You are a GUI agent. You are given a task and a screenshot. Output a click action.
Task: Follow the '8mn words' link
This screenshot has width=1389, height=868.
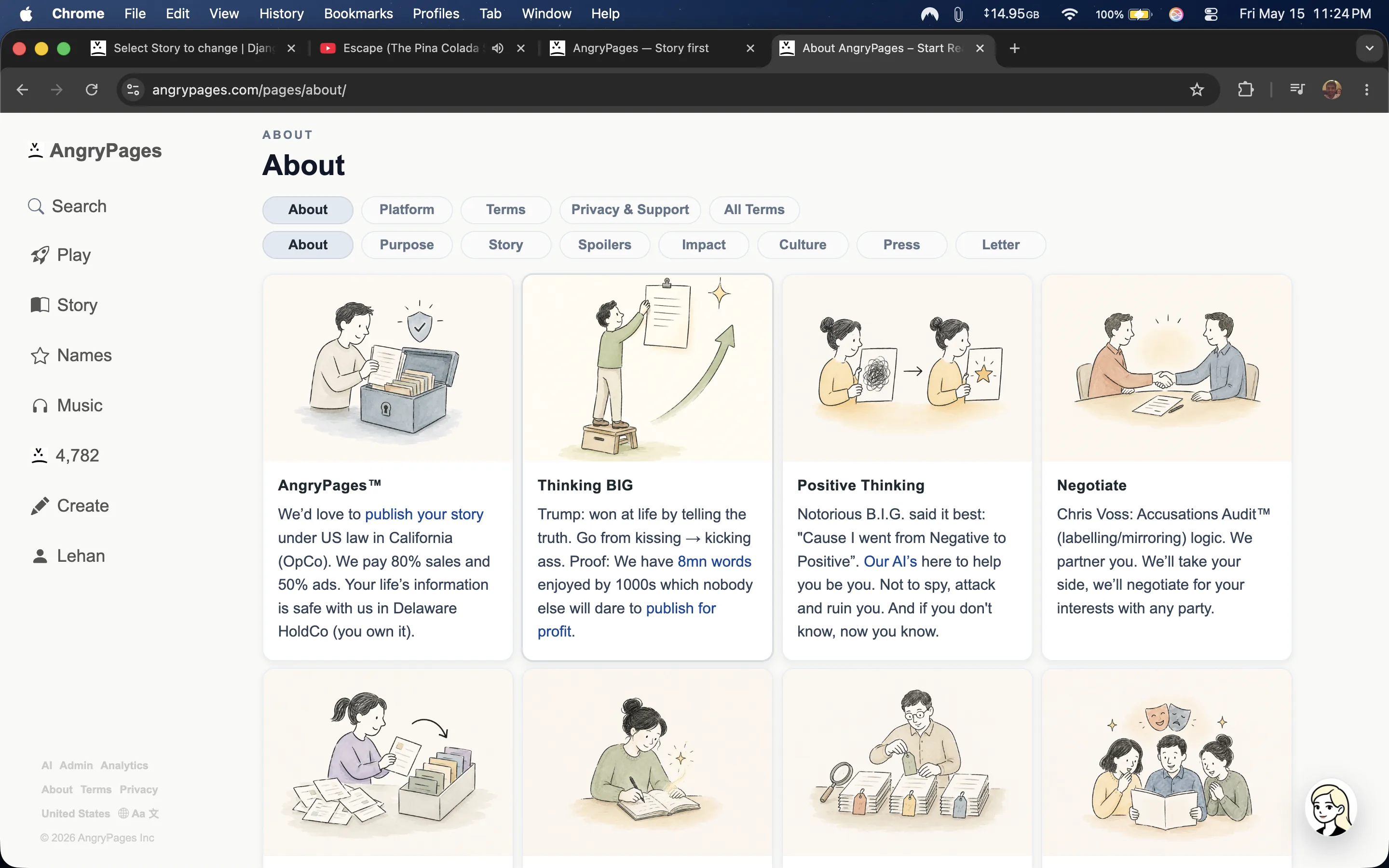click(x=714, y=561)
